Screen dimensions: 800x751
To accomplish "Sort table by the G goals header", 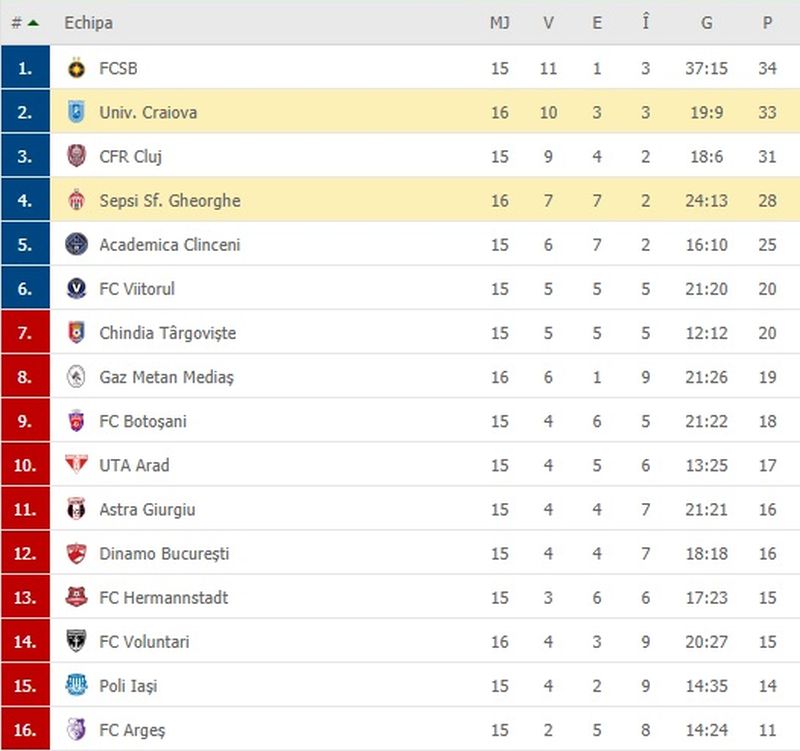I will (x=706, y=23).
